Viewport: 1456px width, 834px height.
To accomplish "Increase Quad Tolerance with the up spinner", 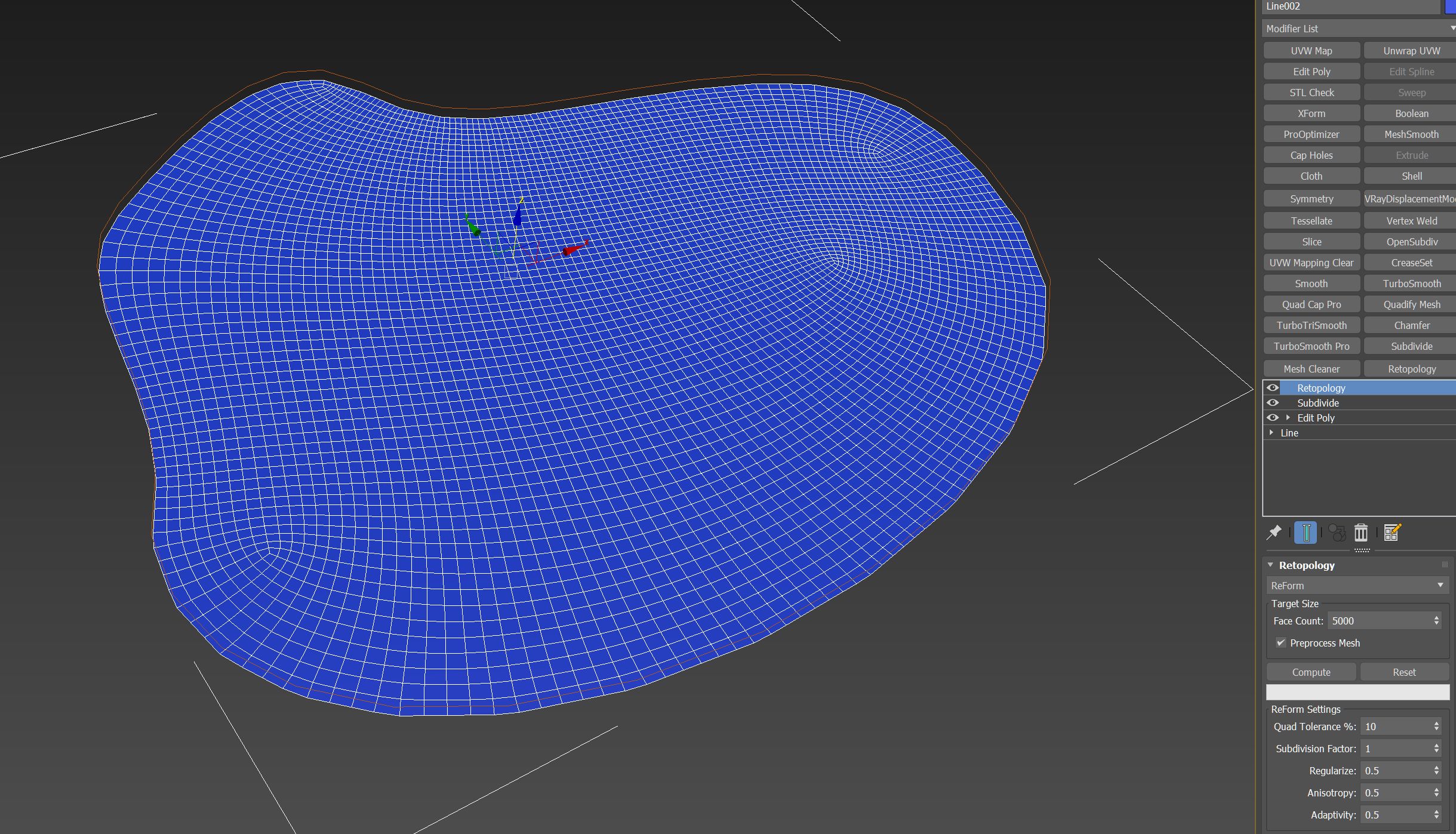I will point(1436,723).
